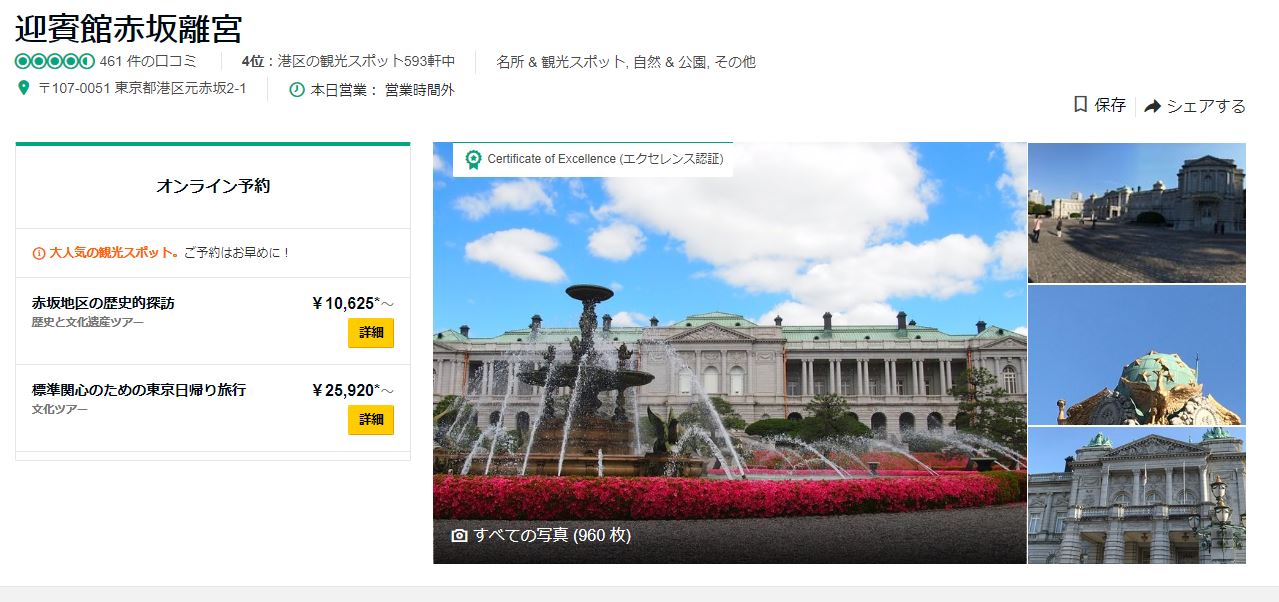Click the bookmark save icon
The width and height of the screenshot is (1279, 602).
(x=1080, y=104)
